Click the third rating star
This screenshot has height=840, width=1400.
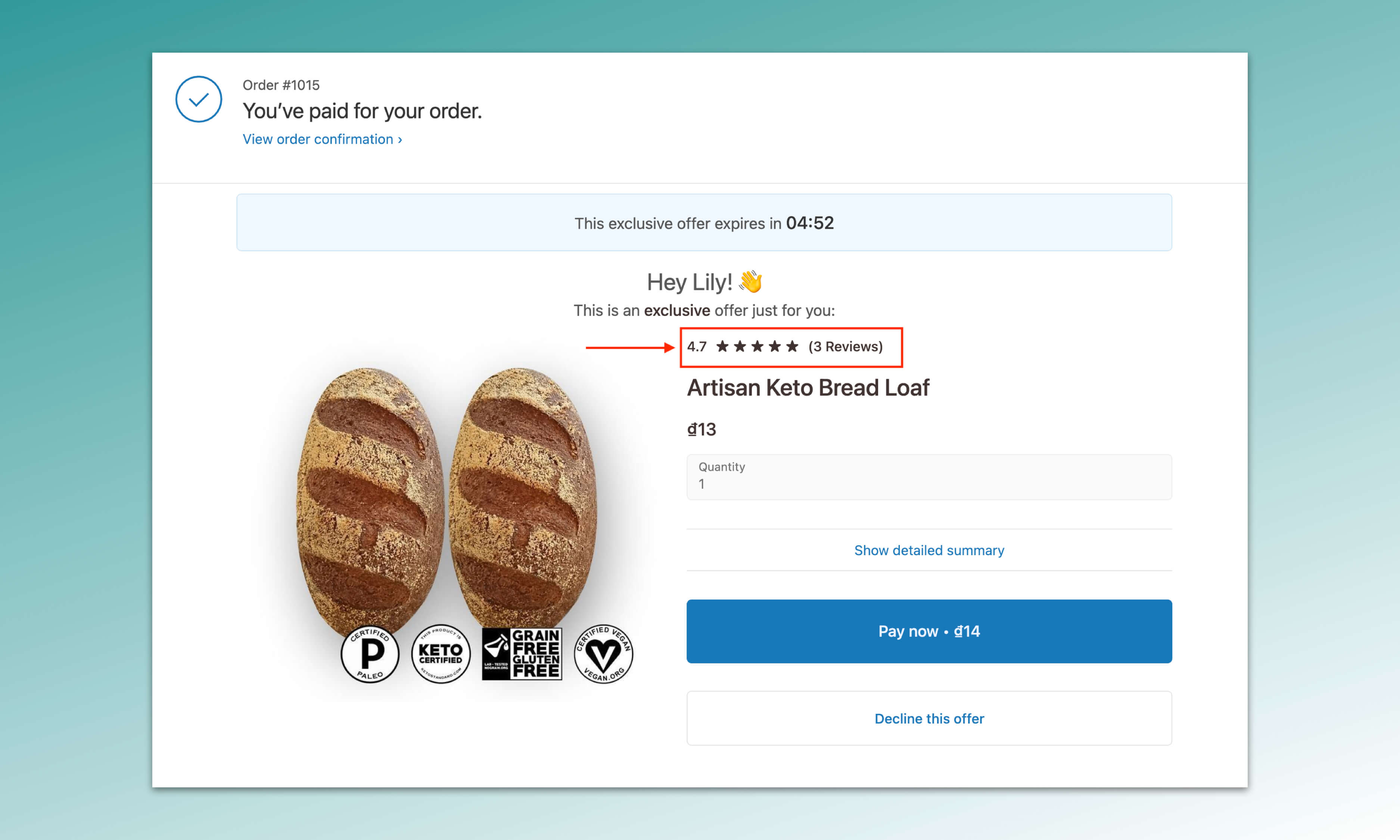click(x=757, y=346)
